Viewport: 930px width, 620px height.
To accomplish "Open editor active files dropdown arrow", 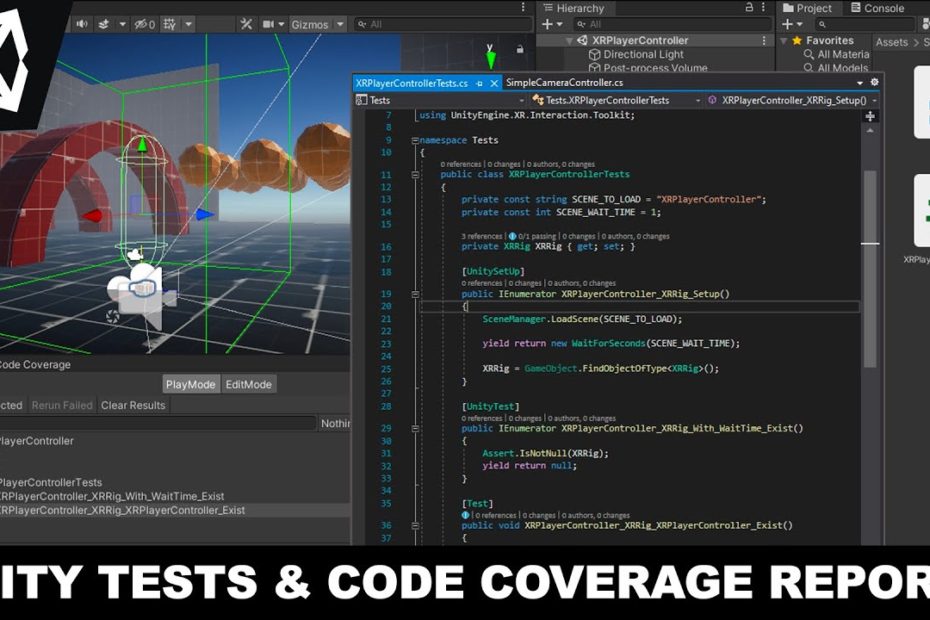I will pos(860,83).
